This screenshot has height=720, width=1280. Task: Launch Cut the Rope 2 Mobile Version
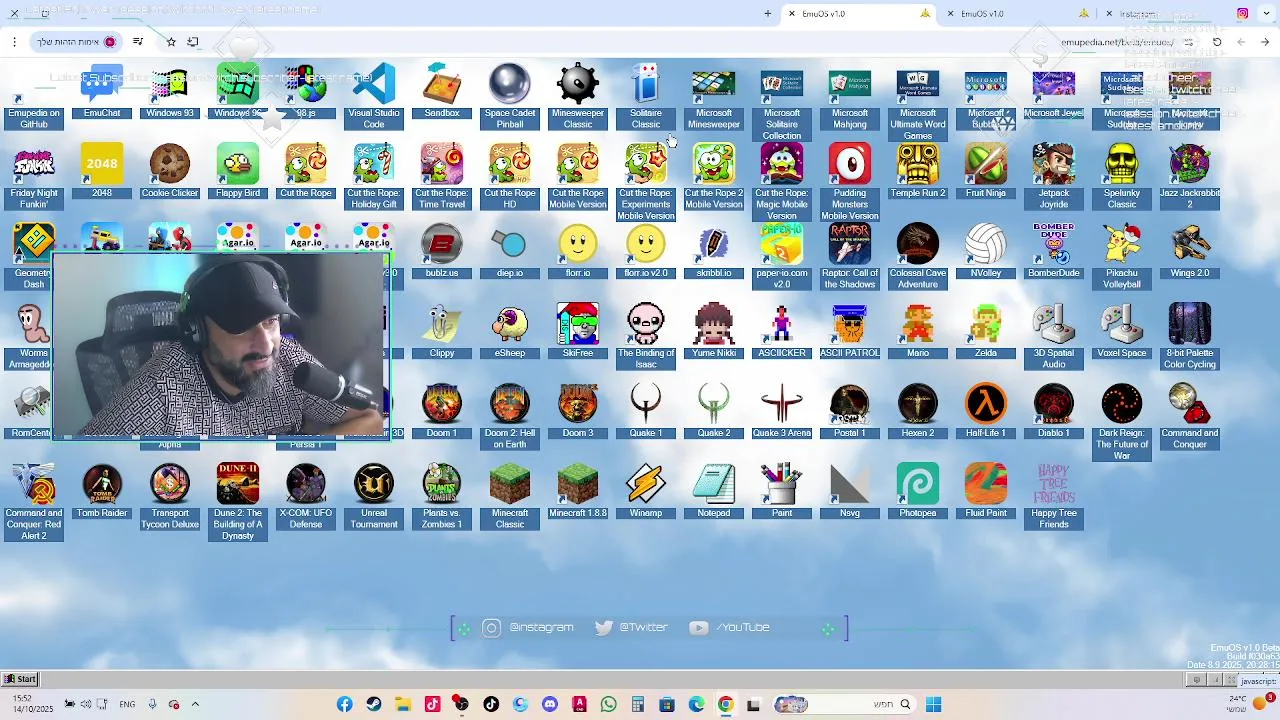tap(714, 177)
